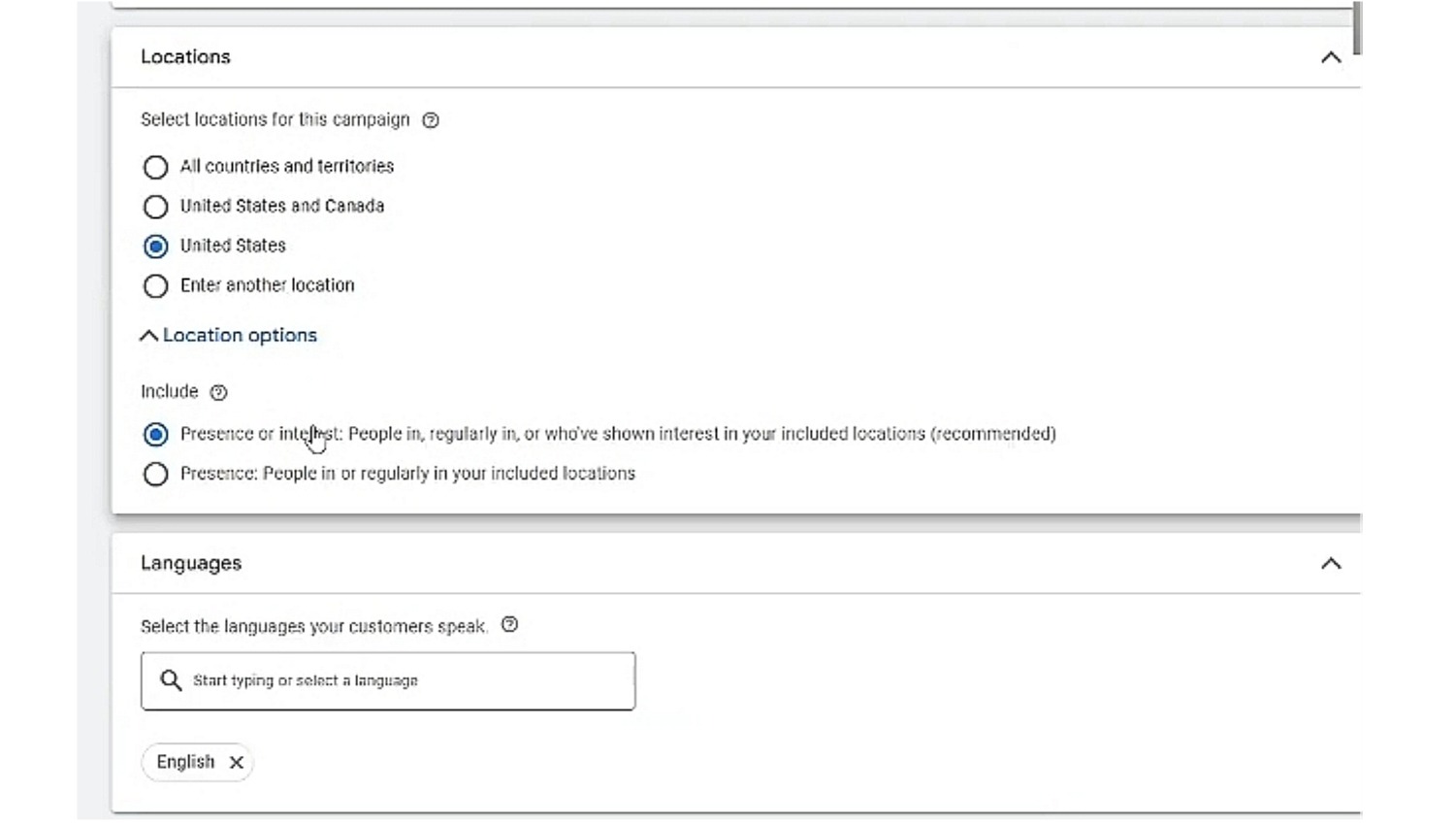Select the United States radio button
The width and height of the screenshot is (1456, 825).
[155, 247]
